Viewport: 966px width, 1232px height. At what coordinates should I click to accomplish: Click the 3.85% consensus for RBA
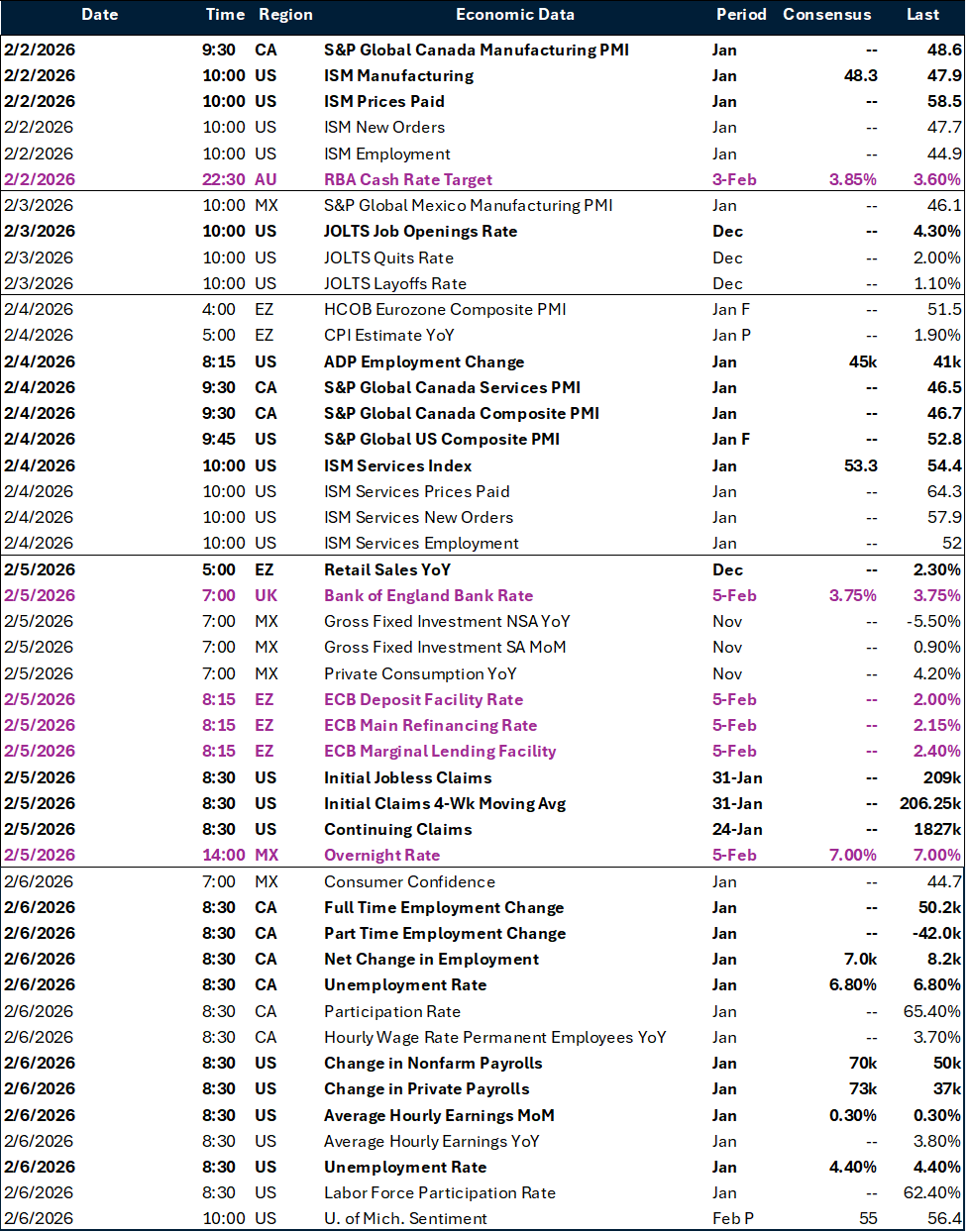[852, 179]
